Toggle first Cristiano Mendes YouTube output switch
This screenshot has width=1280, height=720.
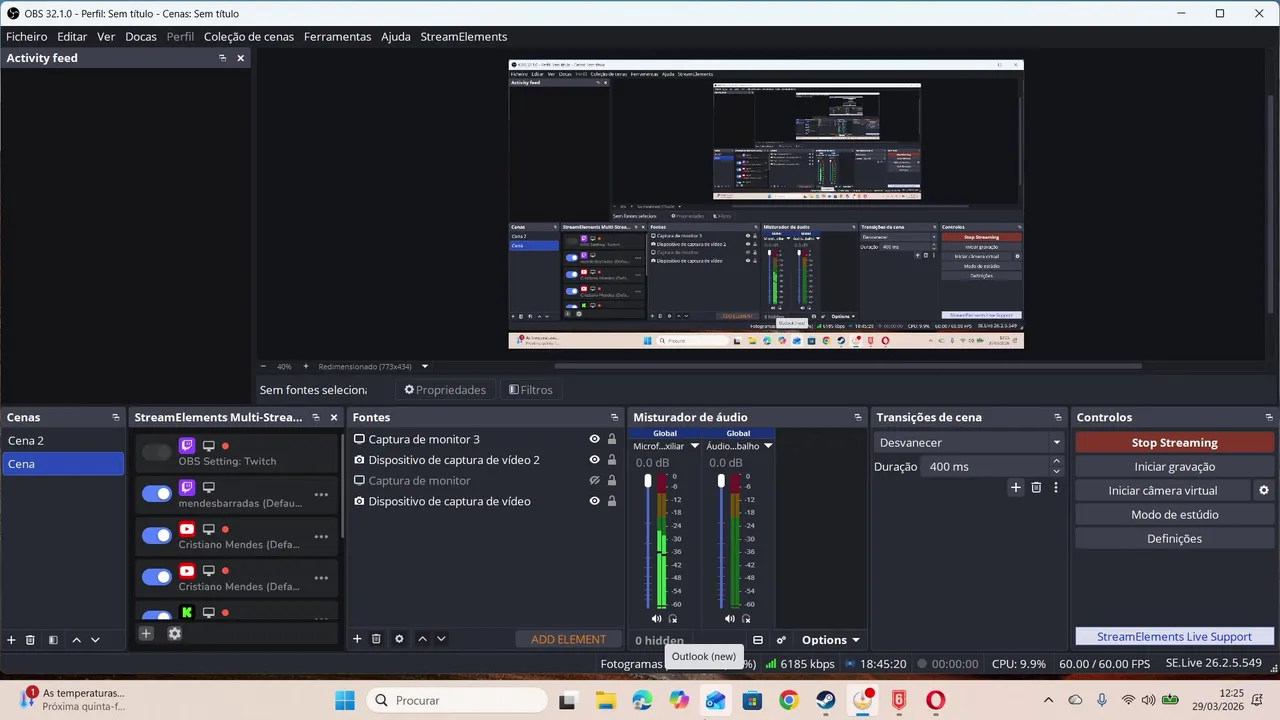click(157, 536)
